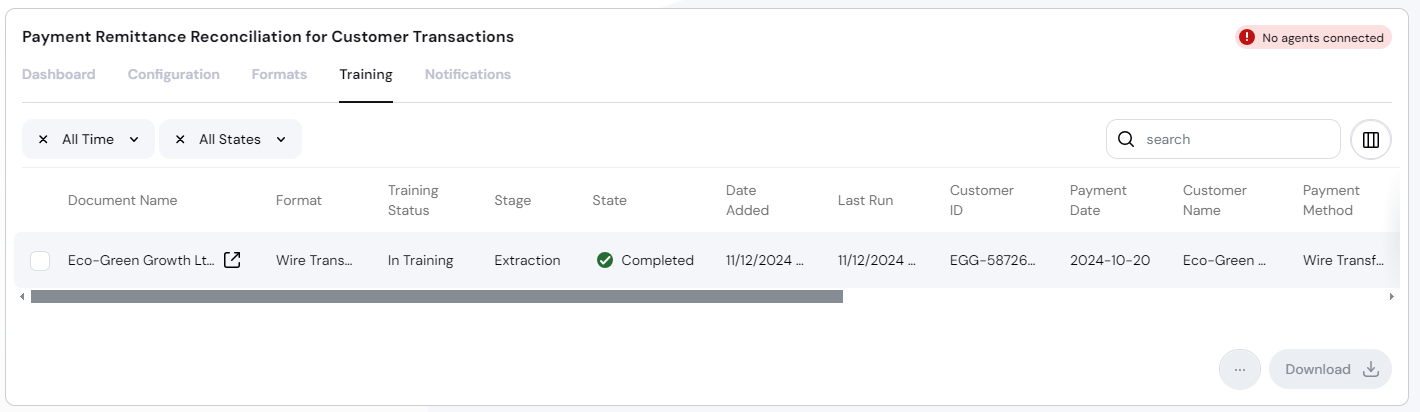Expand the All Time dropdown chevron
This screenshot has height=412, width=1420.
(x=134, y=139)
